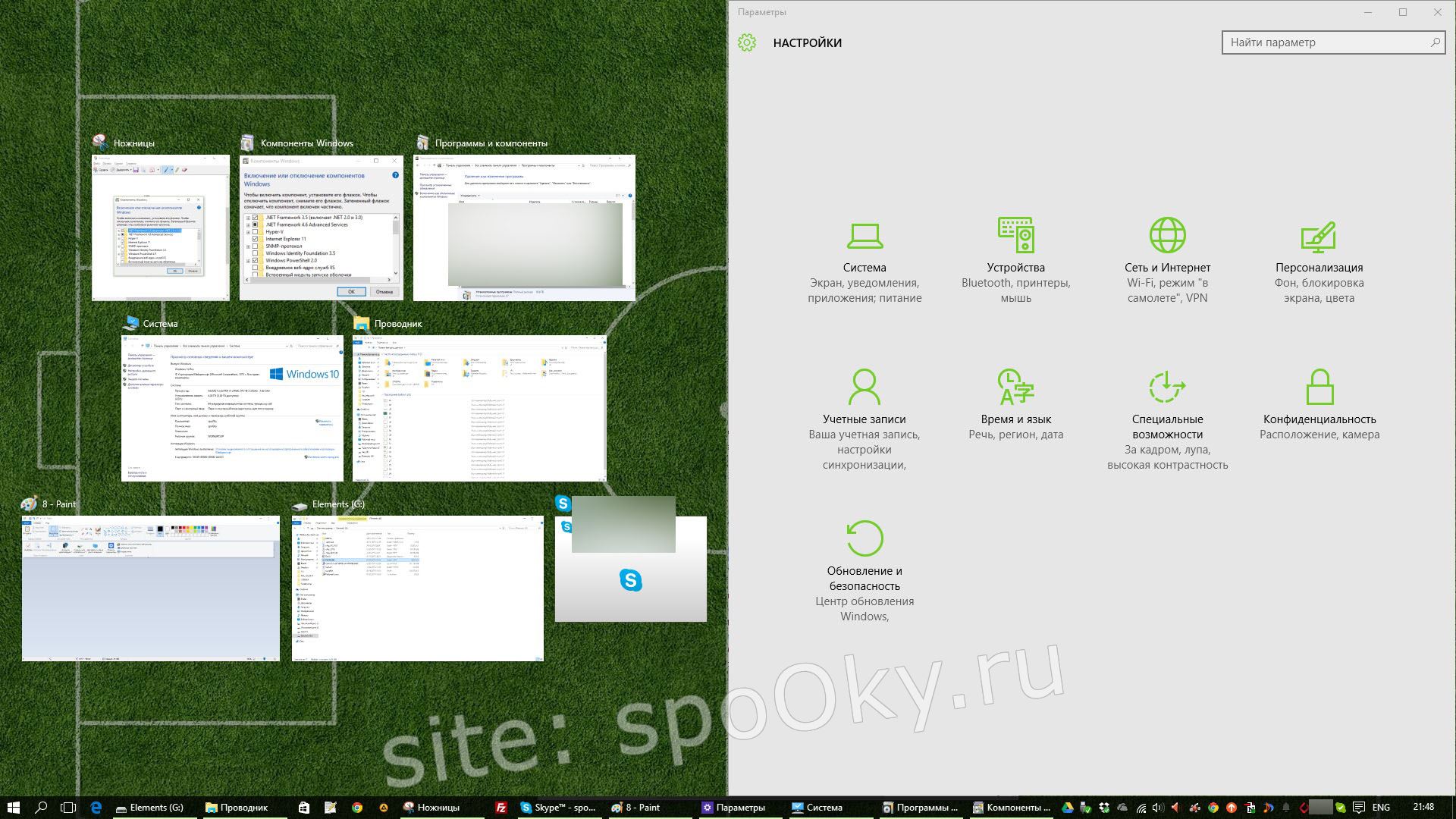This screenshot has width=1456, height=819.
Task: Open the Сеть и Интернет category
Action: 1168,262
